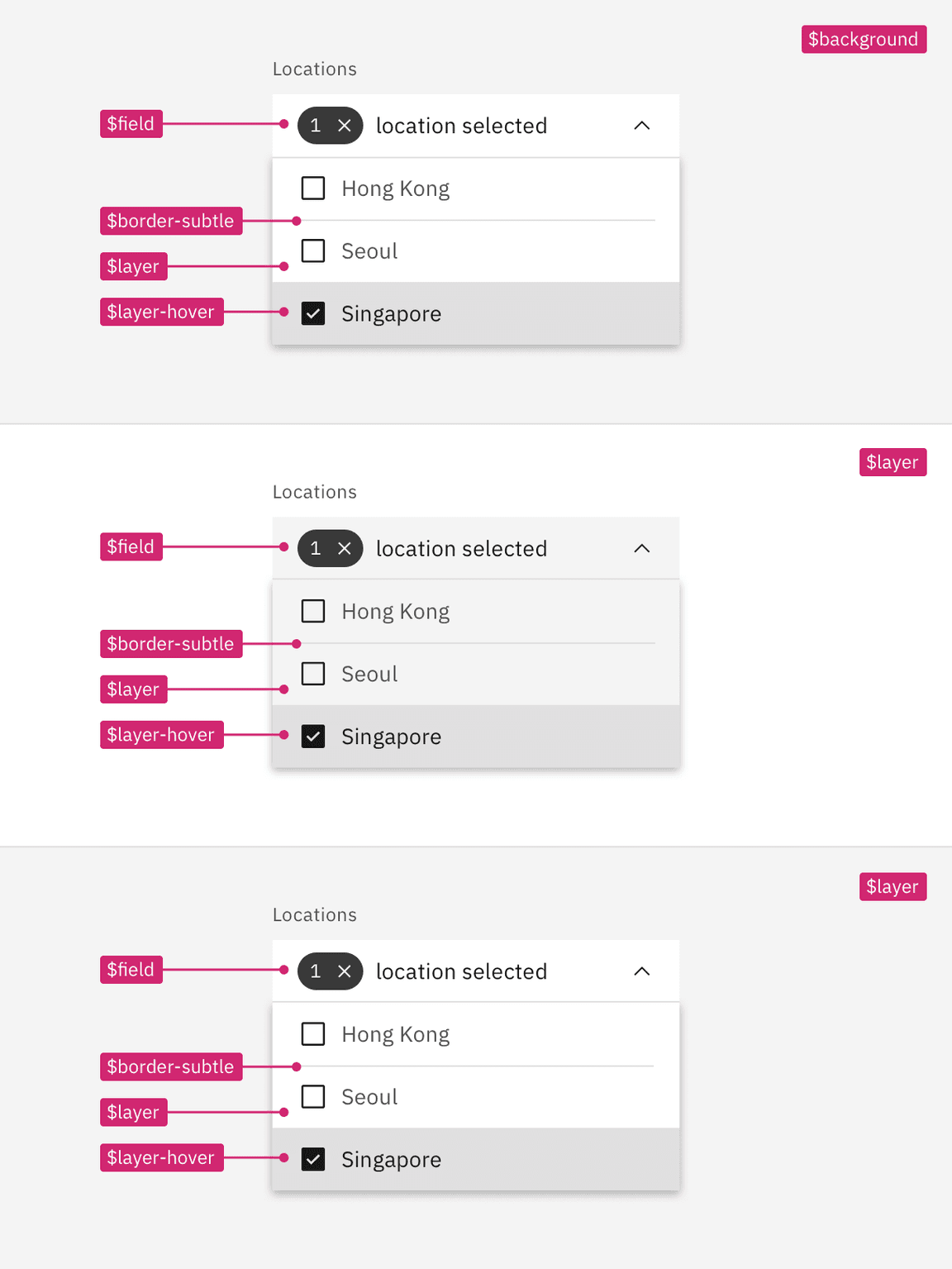This screenshot has height=1269, width=952.
Task: Click the 'location selected' field text in the top example
Action: click(x=461, y=126)
